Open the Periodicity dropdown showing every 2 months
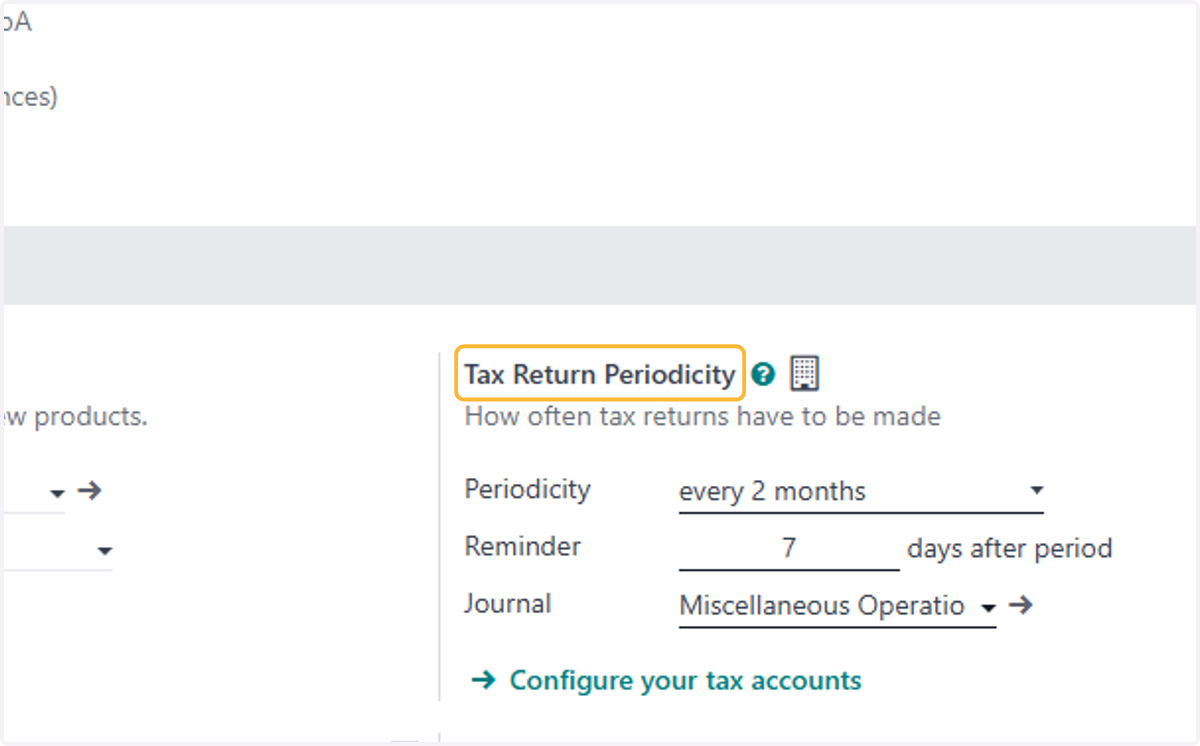Viewport: 1200px width, 746px height. tap(861, 491)
